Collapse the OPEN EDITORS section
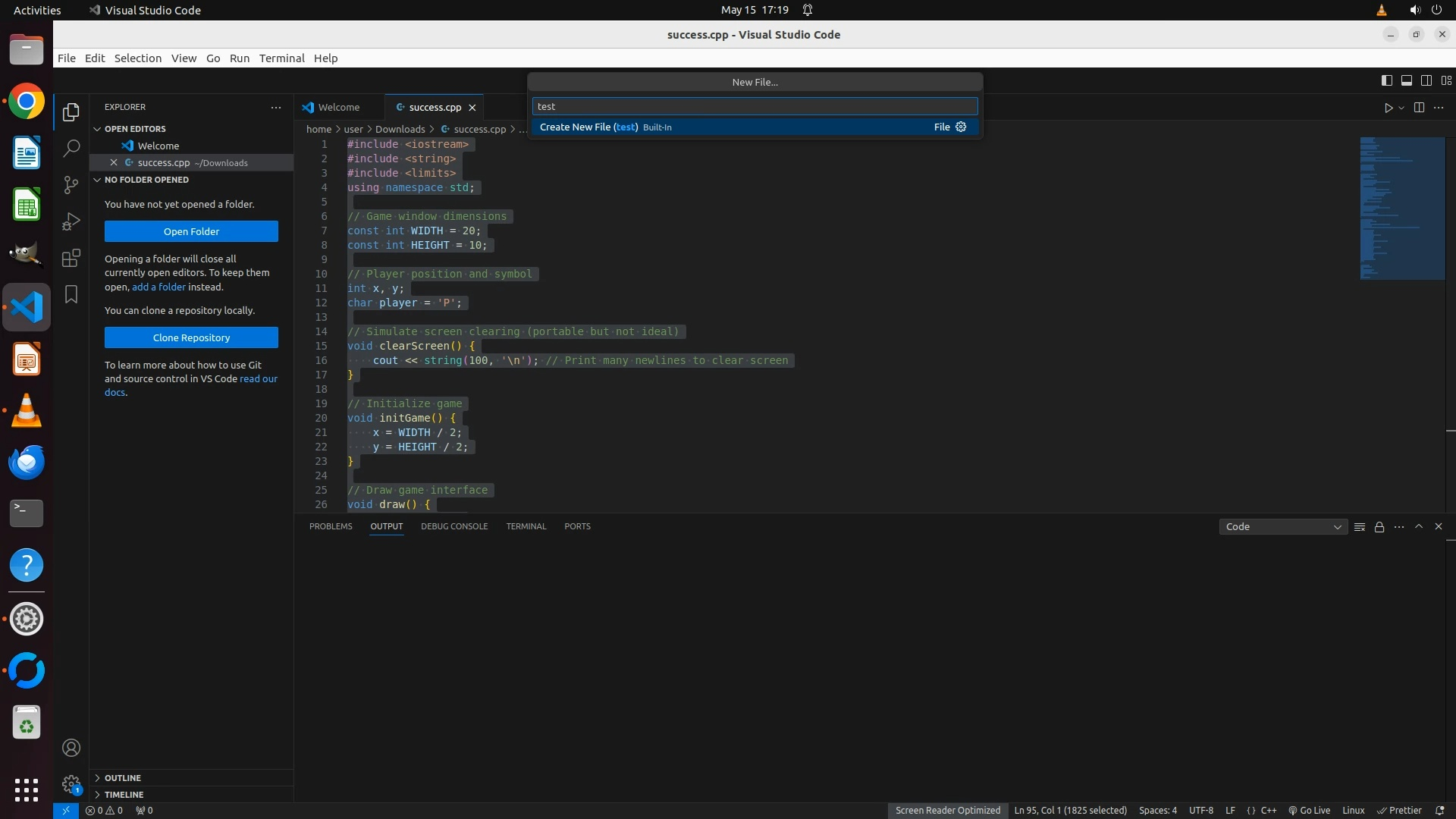This screenshot has height=819, width=1456. [x=135, y=129]
